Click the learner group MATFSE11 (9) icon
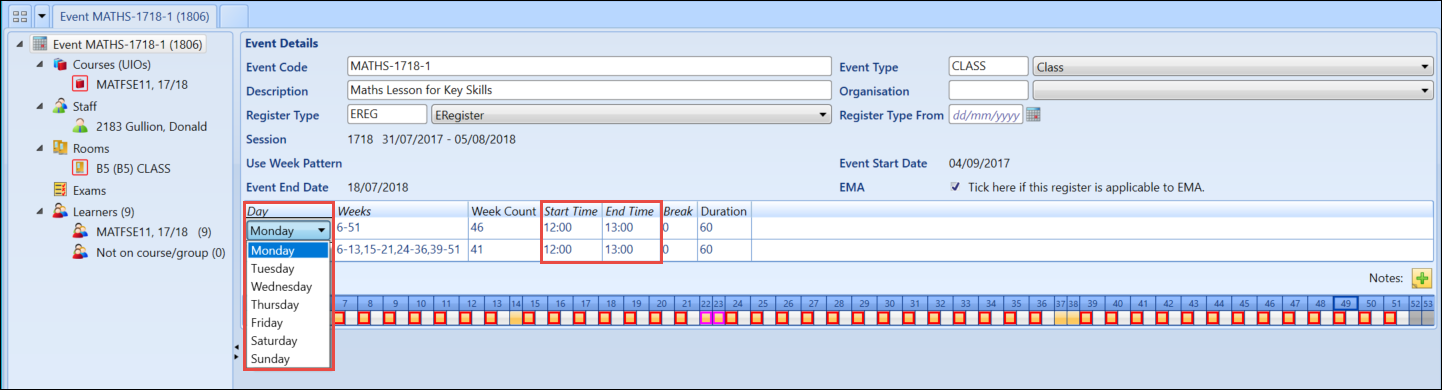The width and height of the screenshot is (1442, 390). (80, 231)
